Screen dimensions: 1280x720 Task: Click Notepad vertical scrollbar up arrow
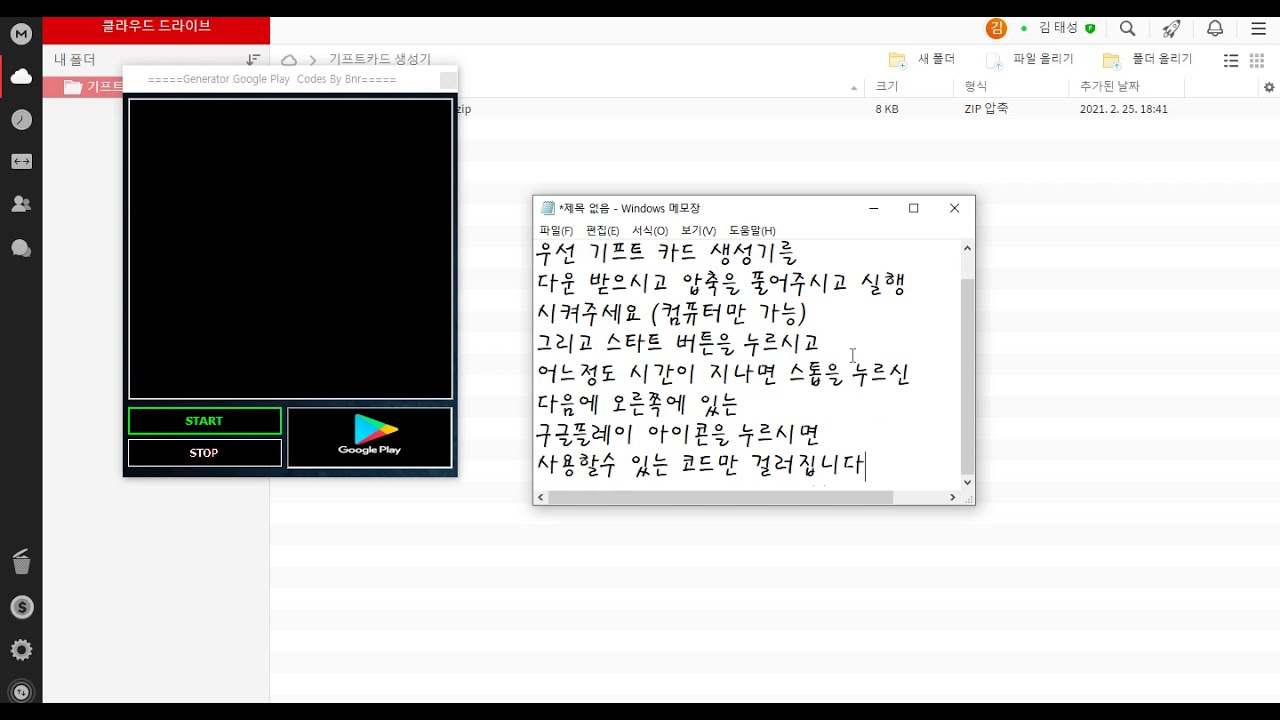967,249
